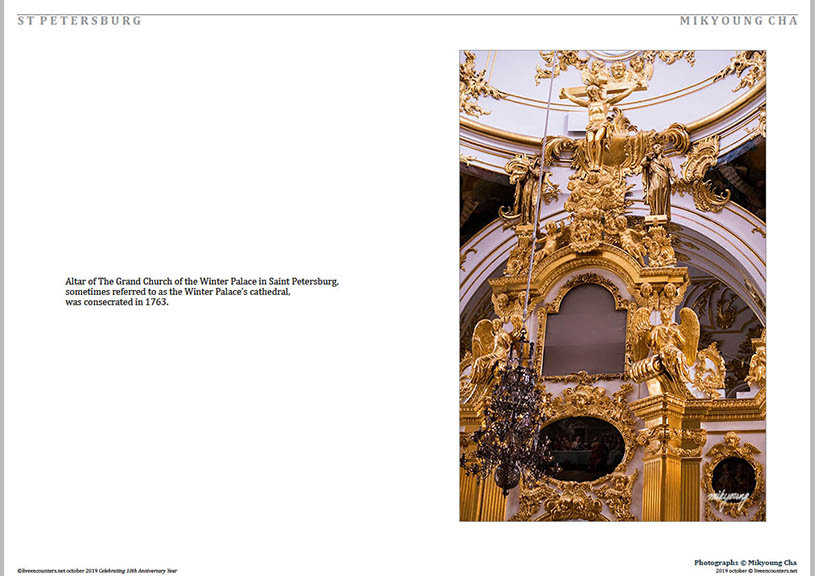Click 'Photographs © Mikyoung Cha' credit line
The height and width of the screenshot is (576, 815).
pyautogui.click(x=745, y=562)
